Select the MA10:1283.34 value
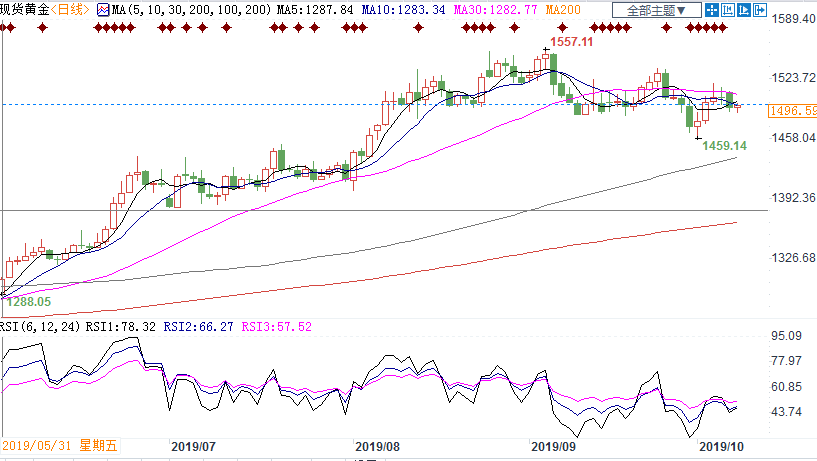The width and height of the screenshot is (817, 461). (403, 10)
